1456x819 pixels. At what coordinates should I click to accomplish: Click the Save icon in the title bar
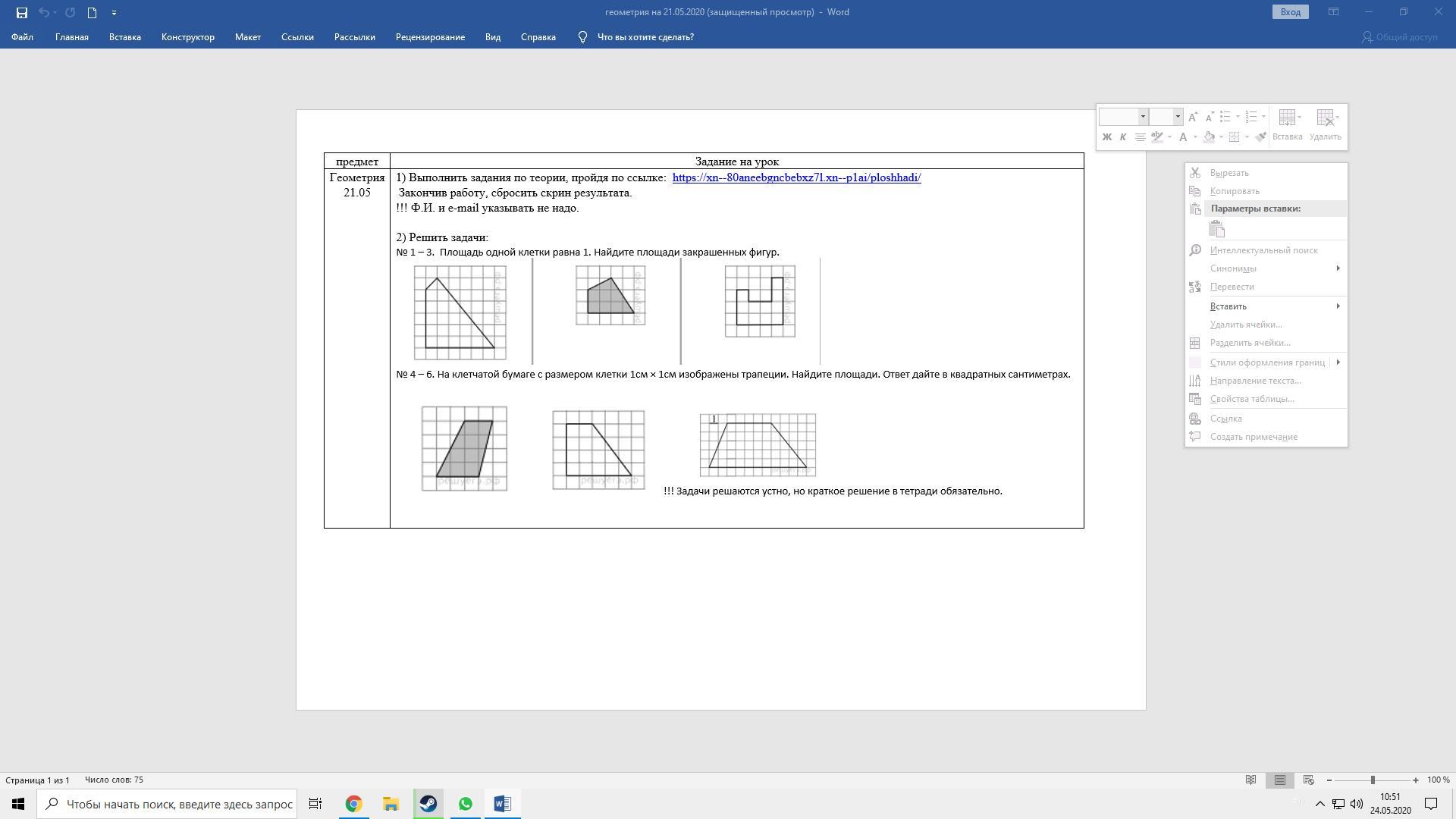tap(21, 12)
